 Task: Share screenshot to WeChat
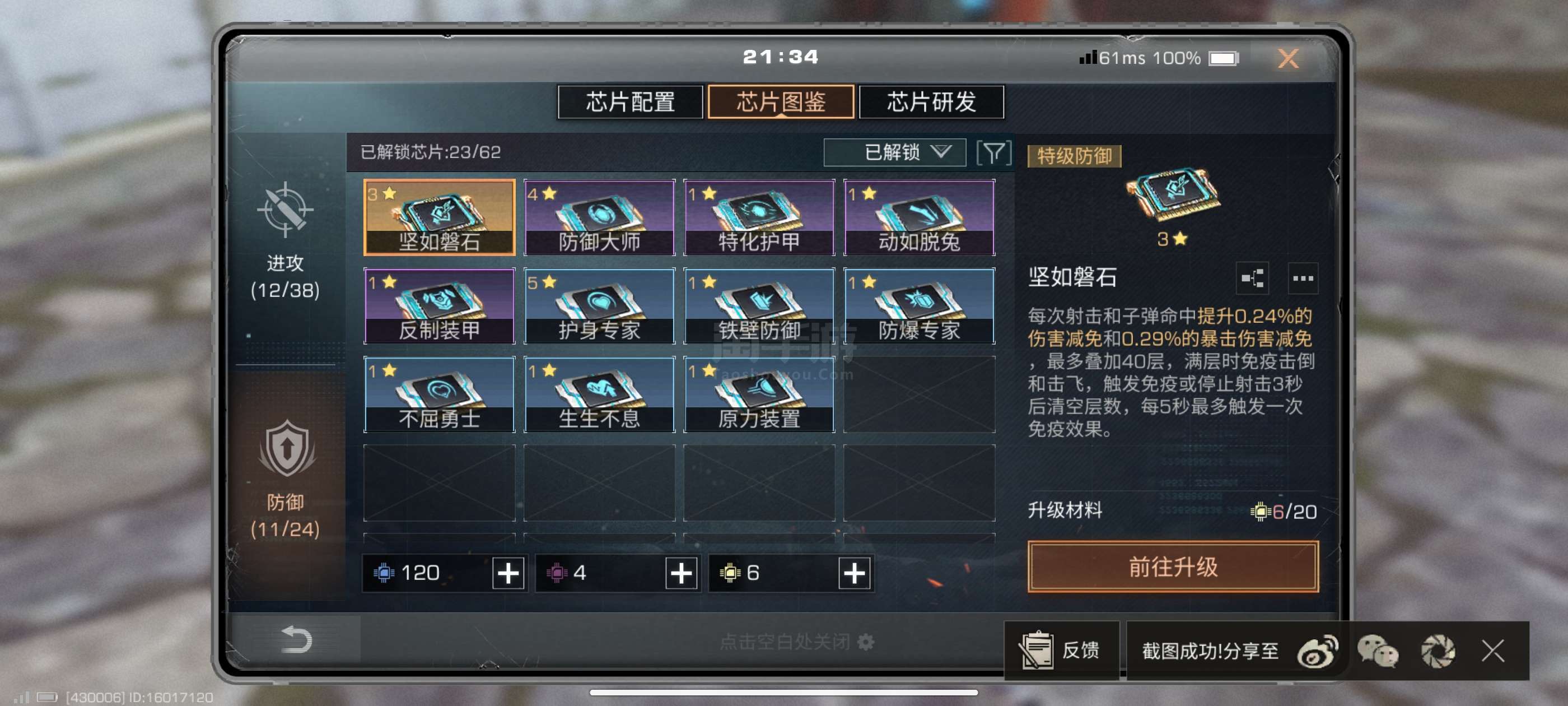1378,651
